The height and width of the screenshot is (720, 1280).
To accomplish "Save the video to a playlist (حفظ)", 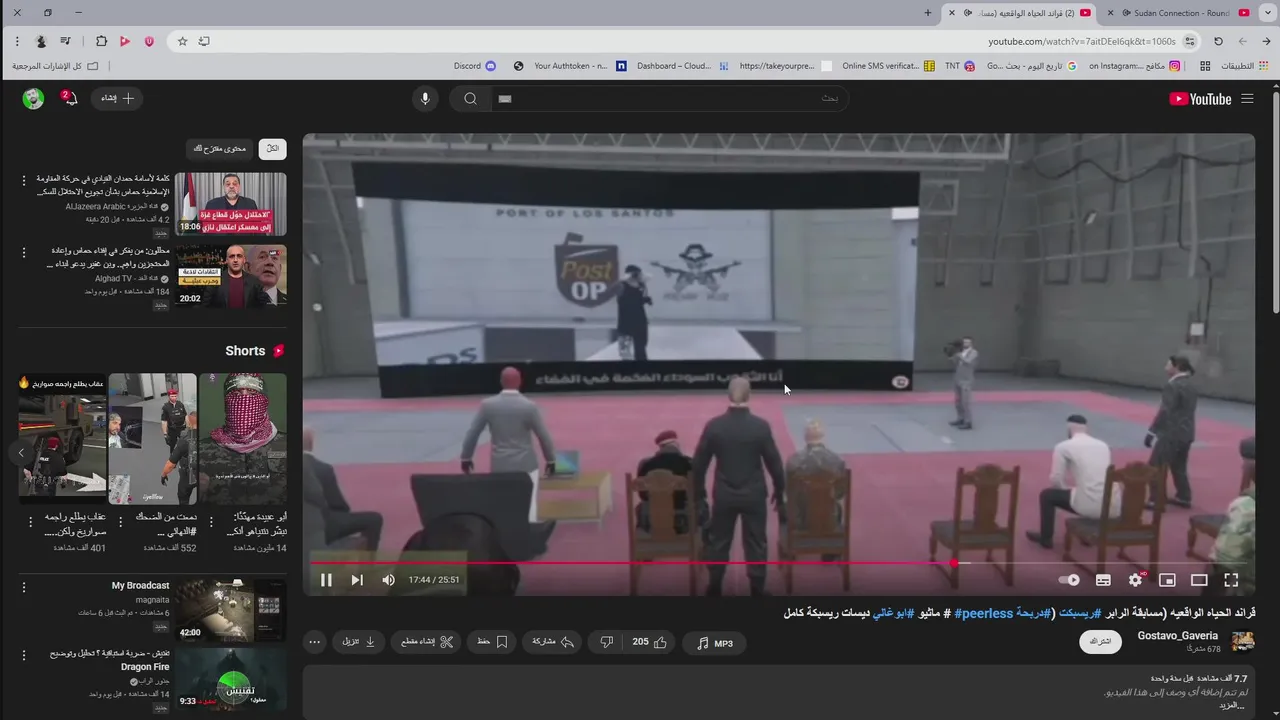I will point(492,642).
